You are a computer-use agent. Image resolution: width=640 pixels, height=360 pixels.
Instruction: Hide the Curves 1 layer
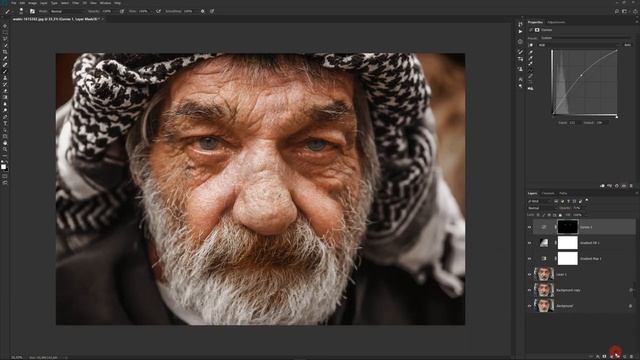529,227
